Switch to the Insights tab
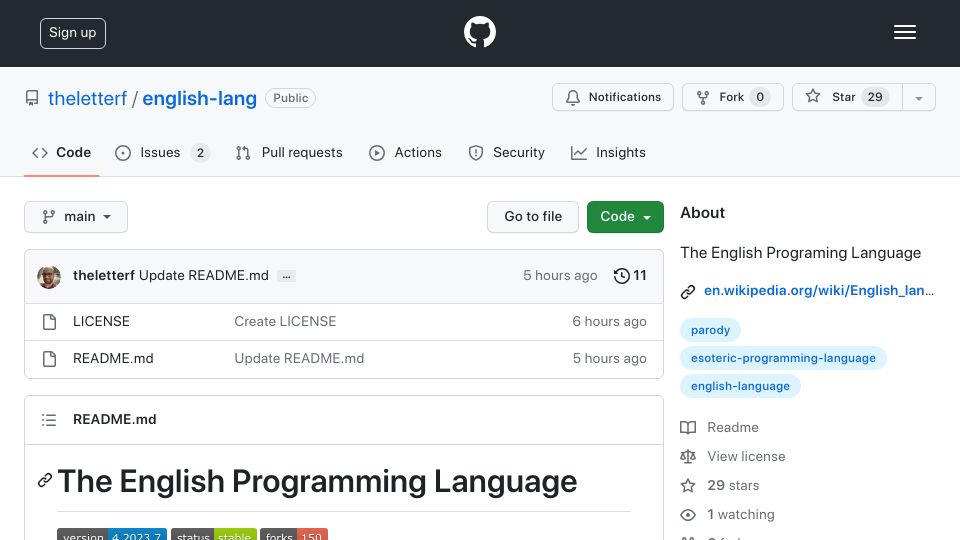Viewport: 960px width, 540px height. point(608,152)
